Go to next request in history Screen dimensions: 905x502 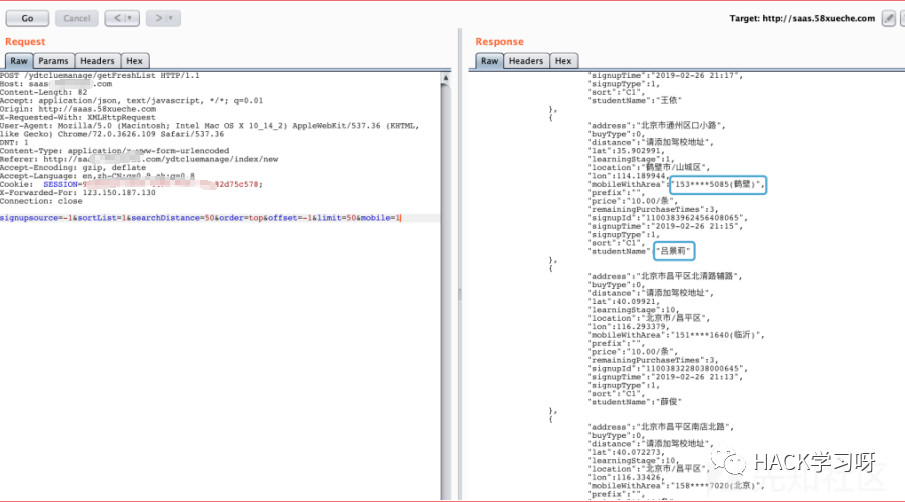click(163, 18)
